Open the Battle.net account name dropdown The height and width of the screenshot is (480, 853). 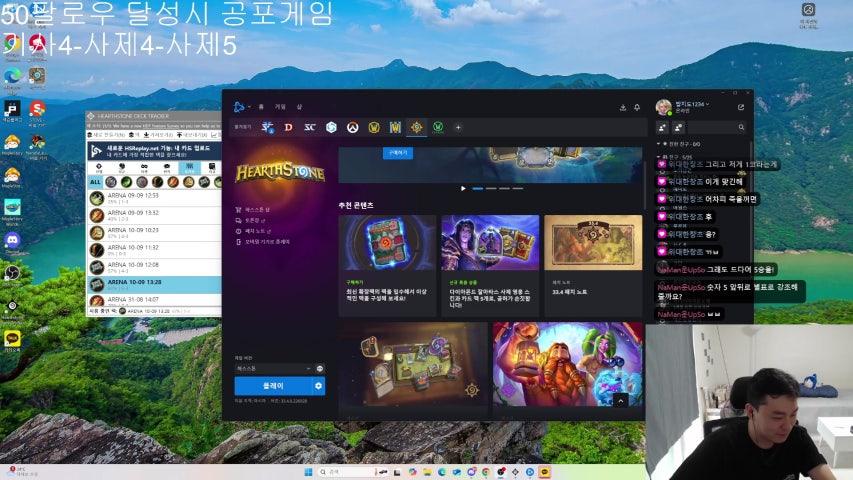692,104
